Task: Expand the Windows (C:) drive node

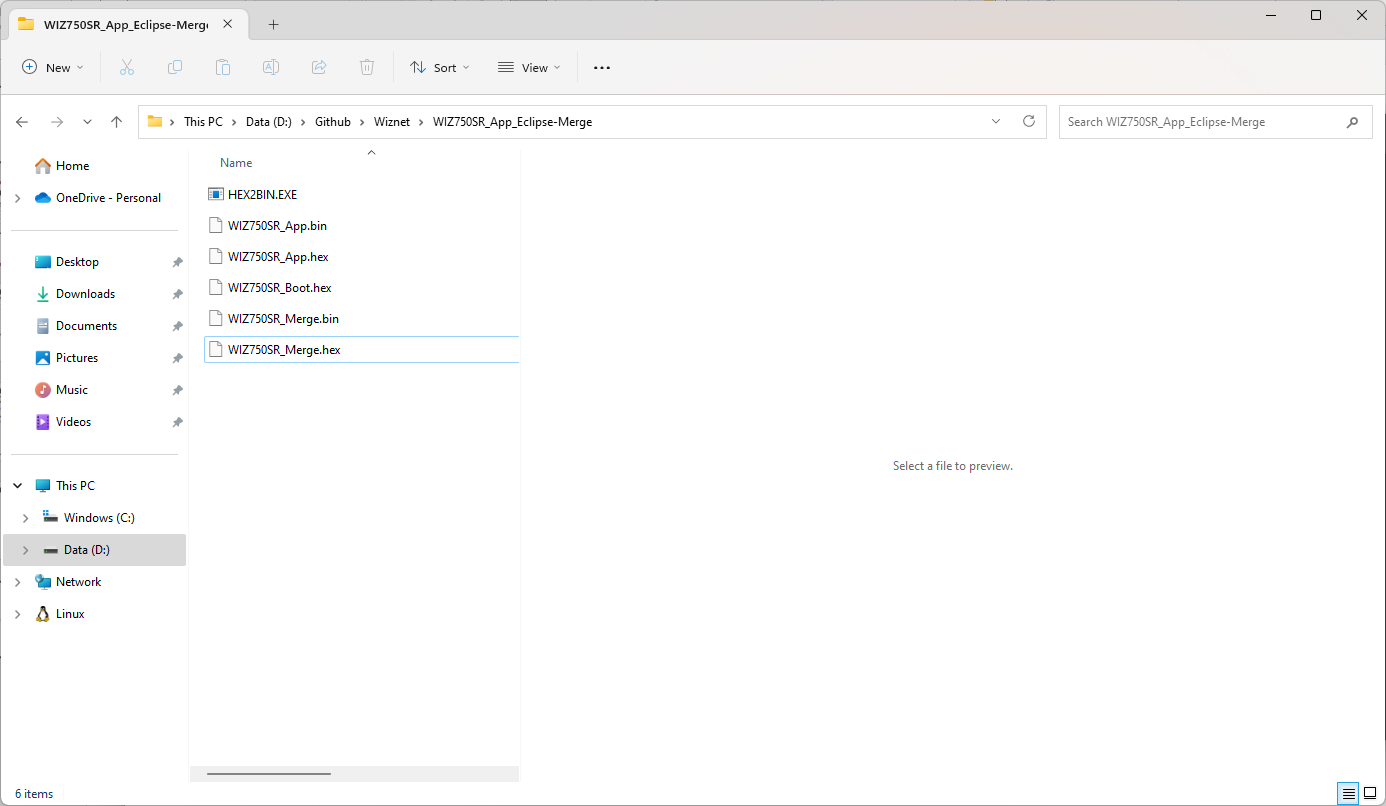Action: pos(26,518)
